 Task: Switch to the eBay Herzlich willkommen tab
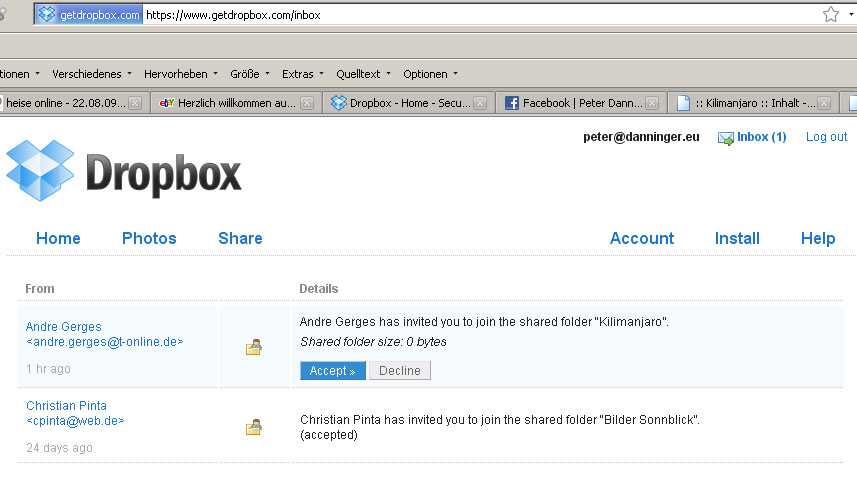coord(235,103)
